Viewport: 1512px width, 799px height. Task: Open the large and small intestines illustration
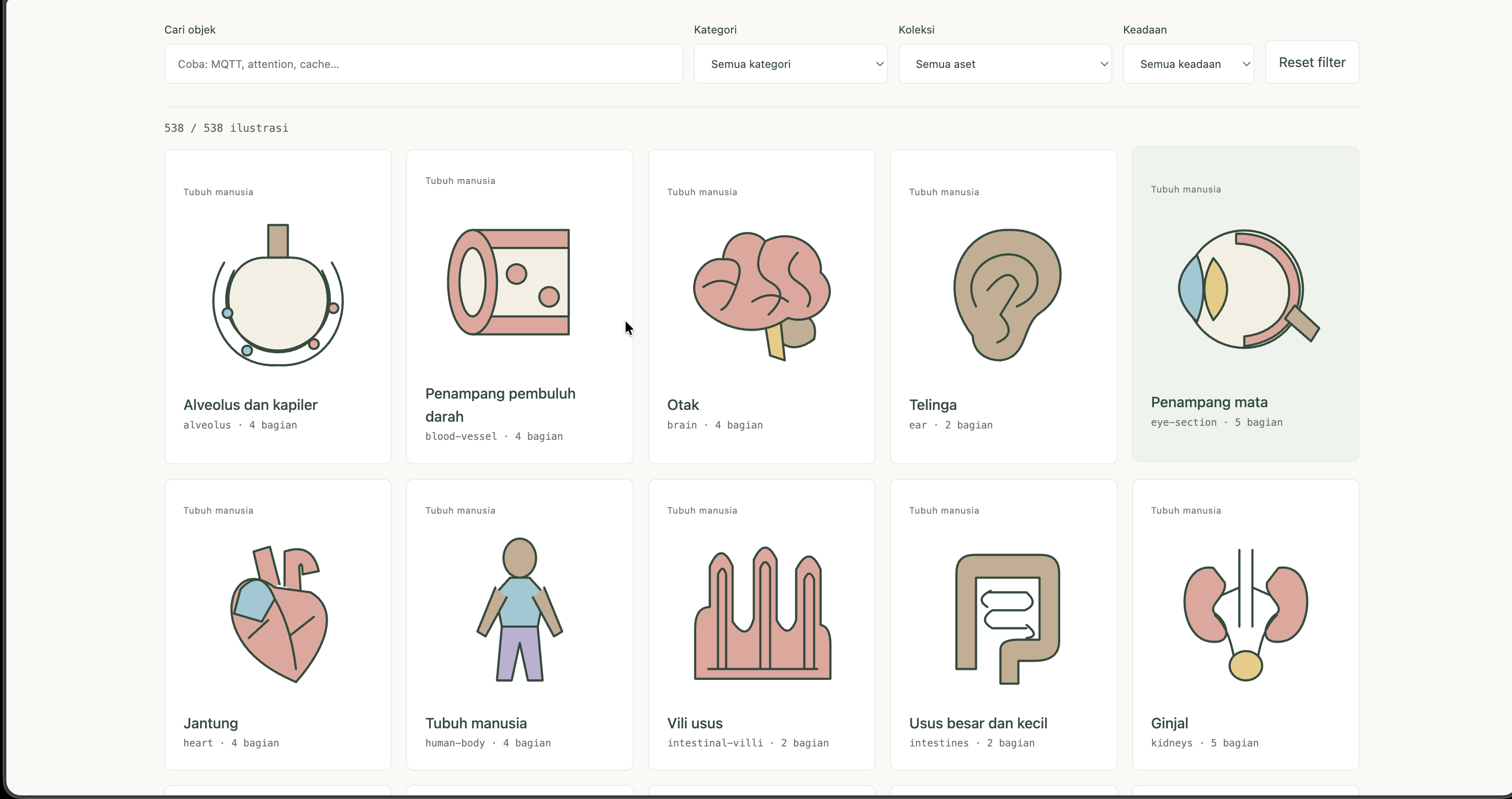pyautogui.click(x=1007, y=619)
